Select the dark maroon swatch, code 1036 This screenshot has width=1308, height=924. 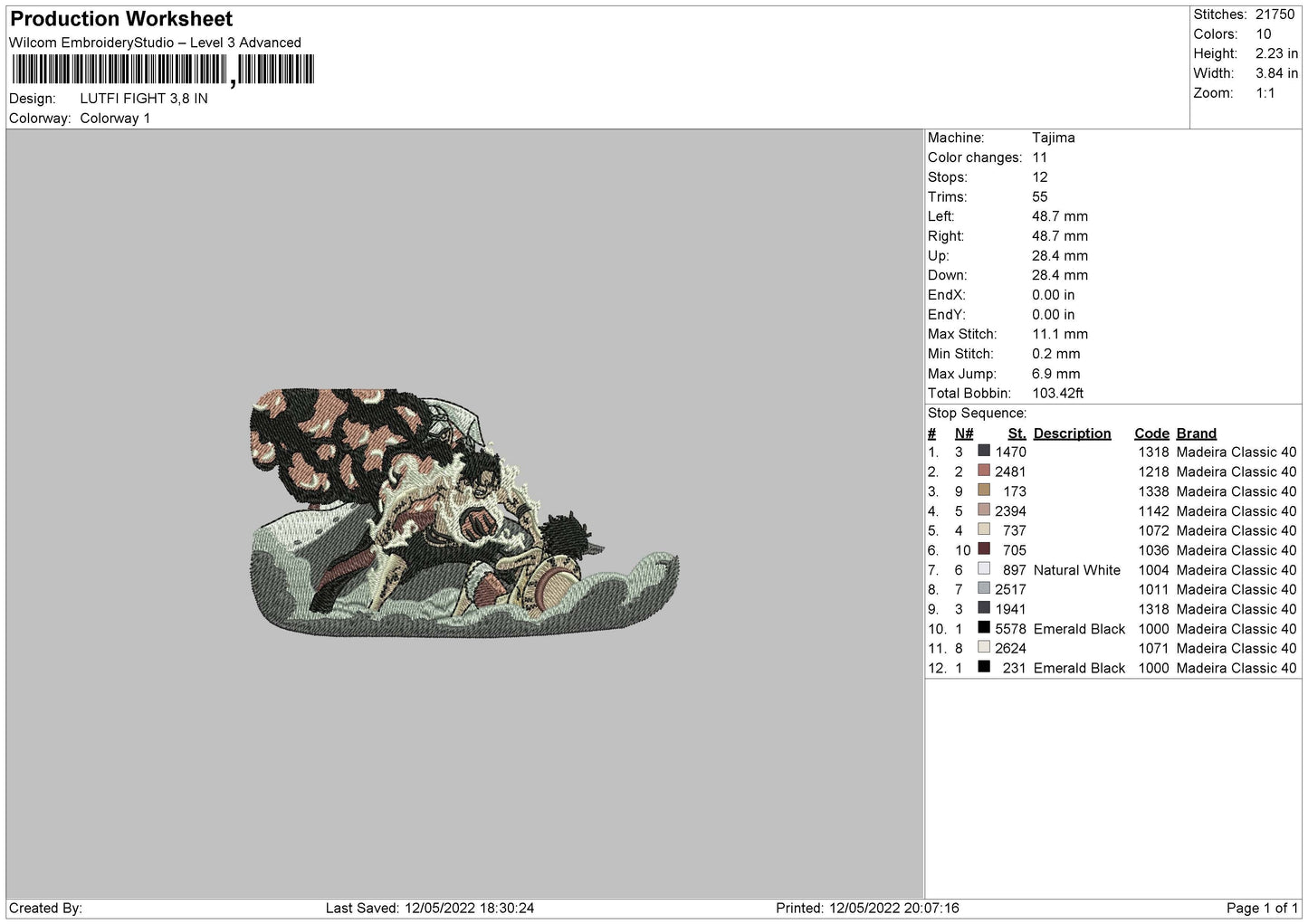pyautogui.click(x=984, y=549)
